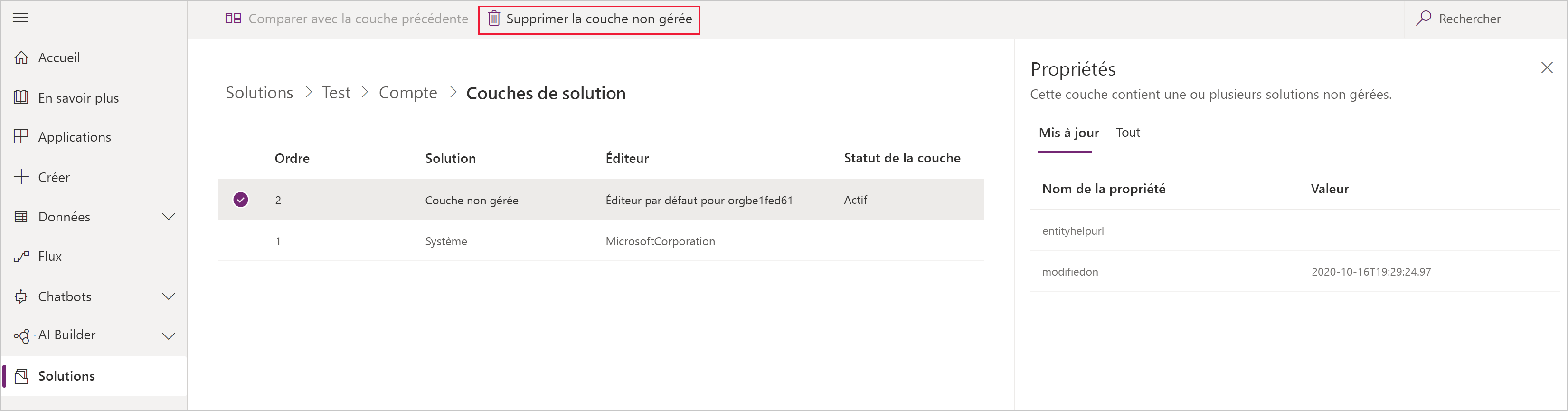Switch to the Tout tab
The height and width of the screenshot is (411, 1568).
click(x=1128, y=132)
